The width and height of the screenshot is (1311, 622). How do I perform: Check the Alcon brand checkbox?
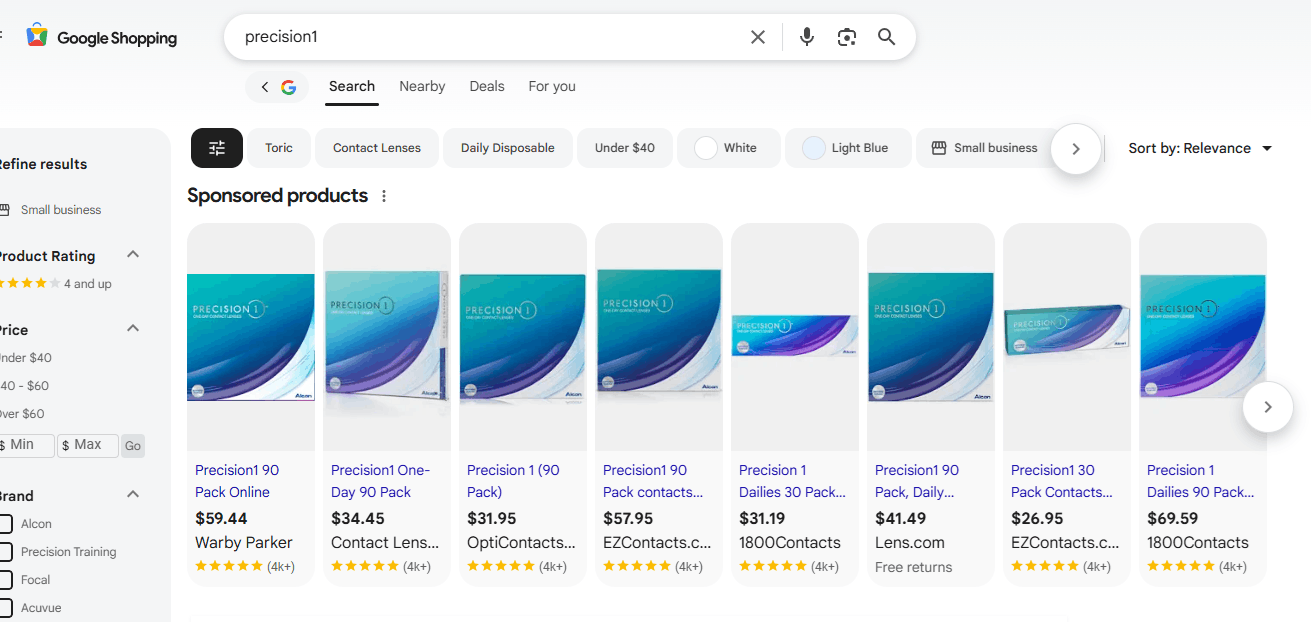click(6, 524)
